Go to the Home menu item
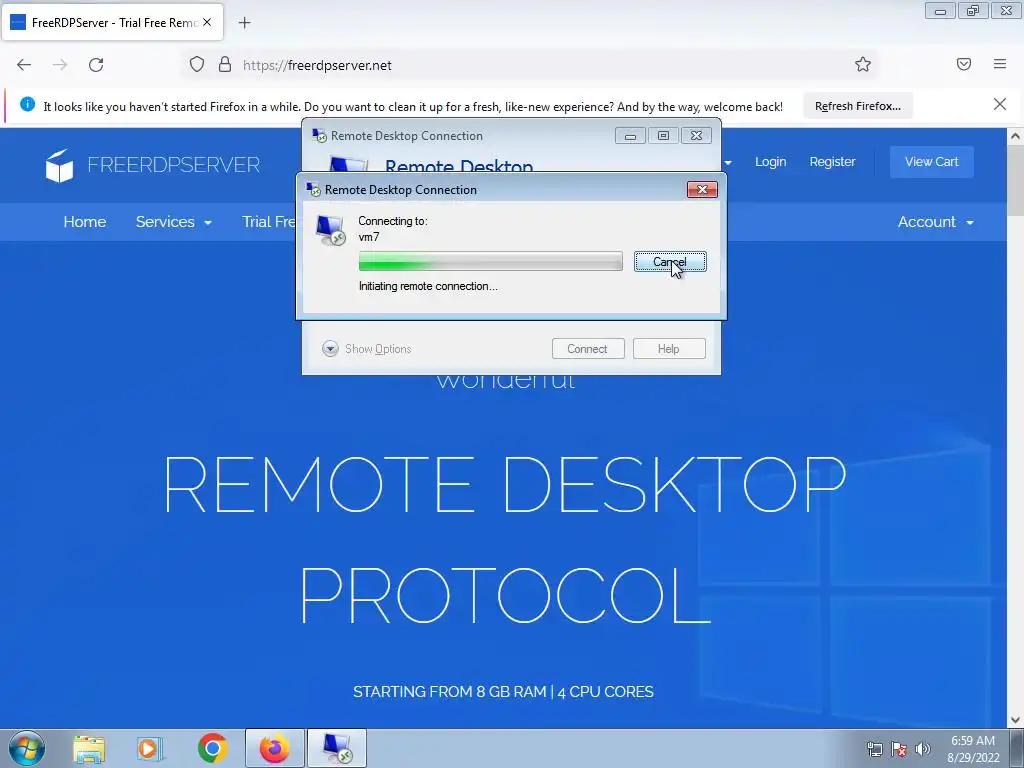This screenshot has height=768, width=1024. (85, 222)
